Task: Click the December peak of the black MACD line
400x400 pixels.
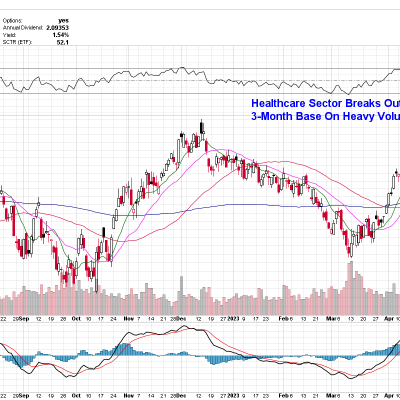Action: (184, 326)
